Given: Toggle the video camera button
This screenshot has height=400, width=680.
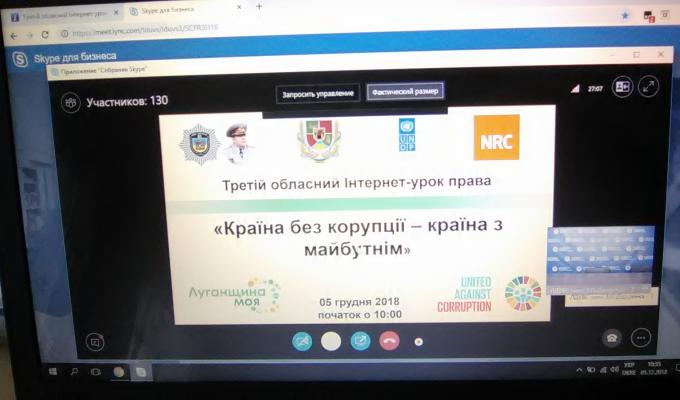Looking at the screenshot, I should (x=302, y=342).
